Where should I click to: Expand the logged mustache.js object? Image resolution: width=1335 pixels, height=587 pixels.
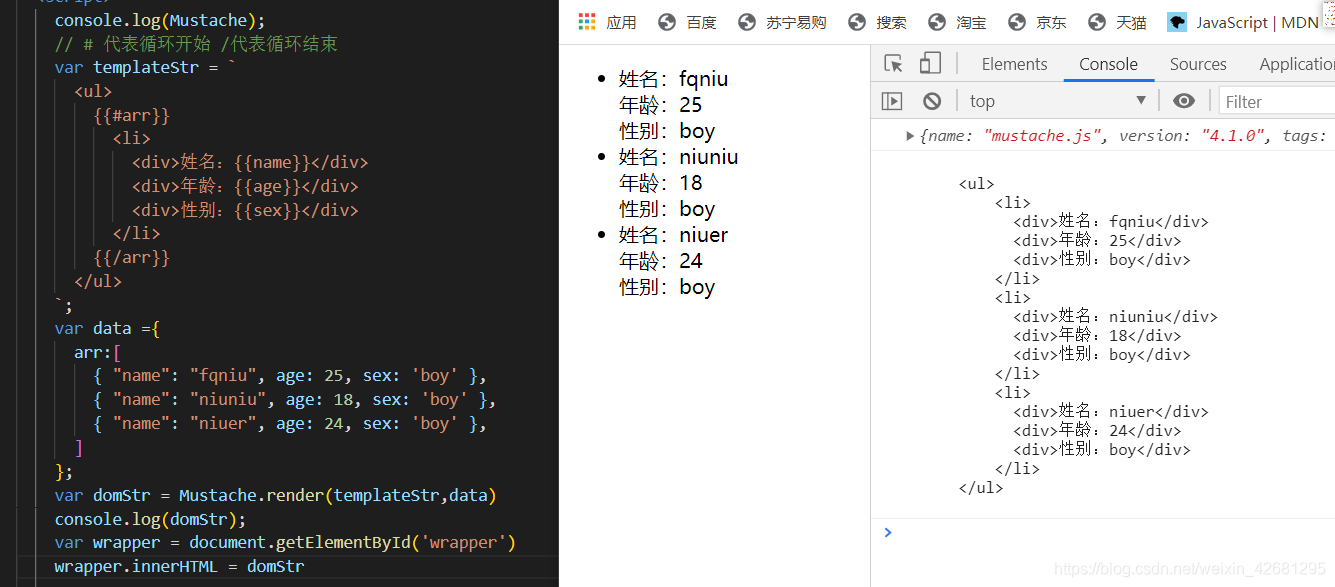[910, 136]
